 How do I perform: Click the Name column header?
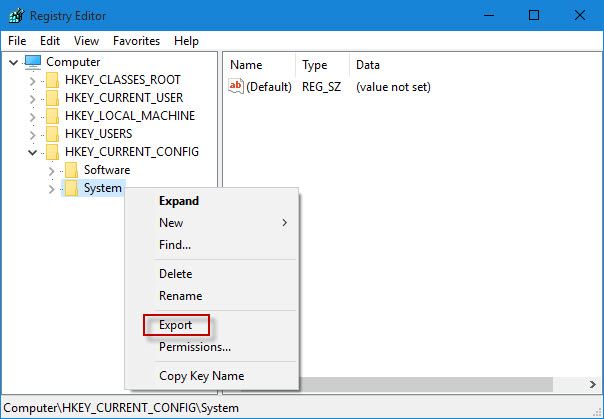pyautogui.click(x=246, y=65)
